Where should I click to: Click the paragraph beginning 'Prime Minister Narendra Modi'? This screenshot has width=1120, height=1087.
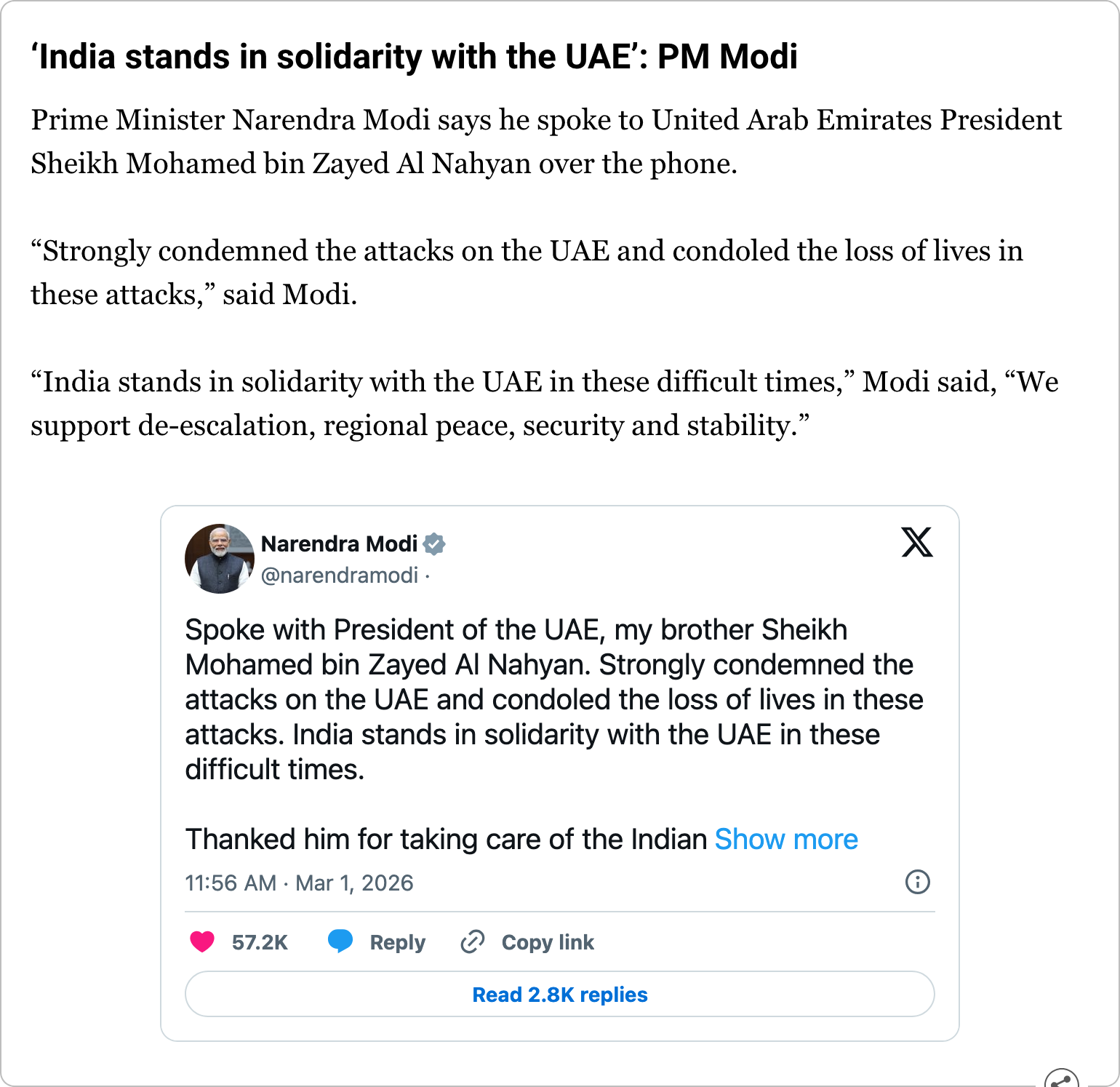(x=545, y=142)
